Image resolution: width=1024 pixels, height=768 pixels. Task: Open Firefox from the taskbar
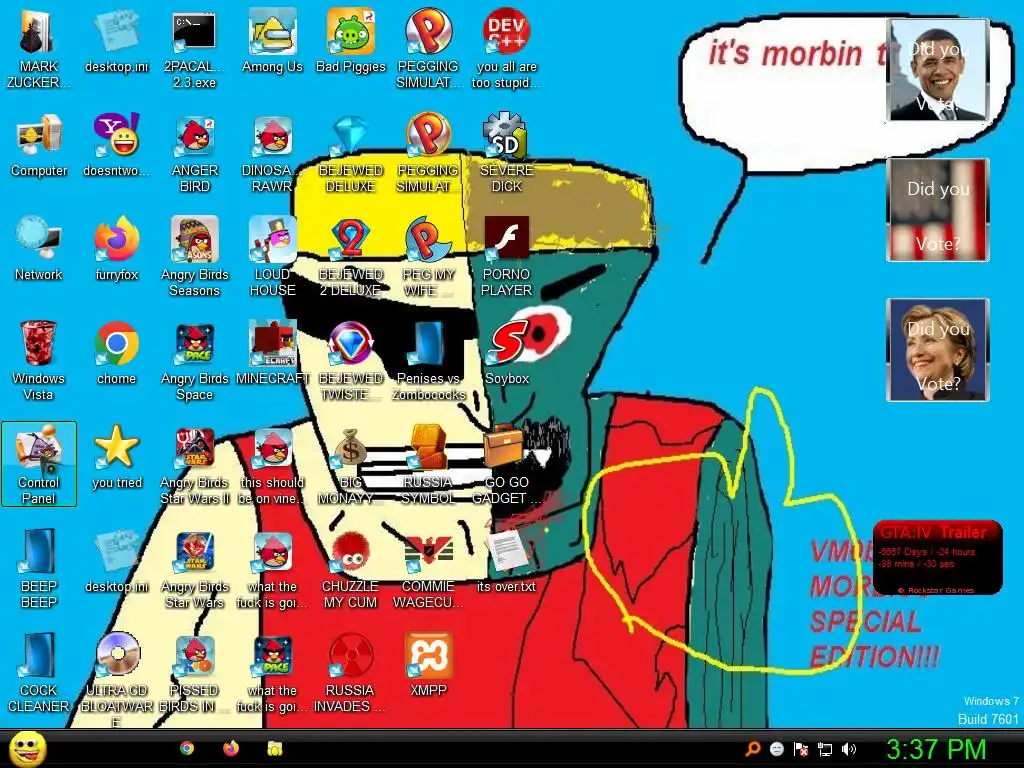tap(231, 748)
